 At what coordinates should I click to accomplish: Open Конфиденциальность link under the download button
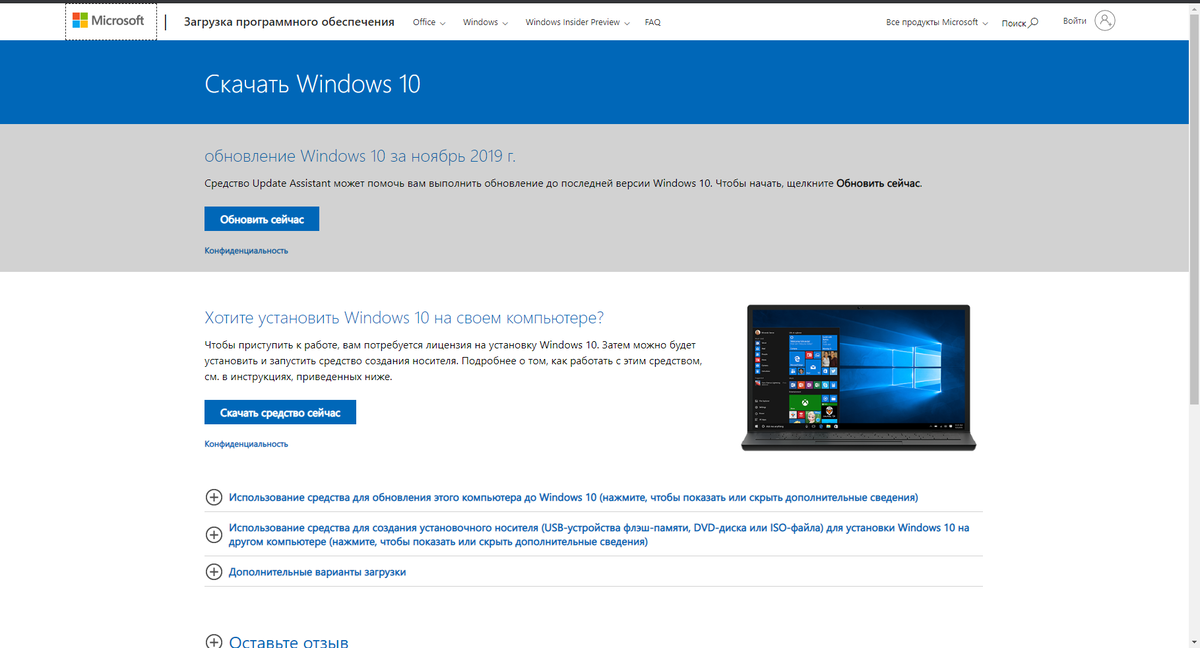pos(245,442)
